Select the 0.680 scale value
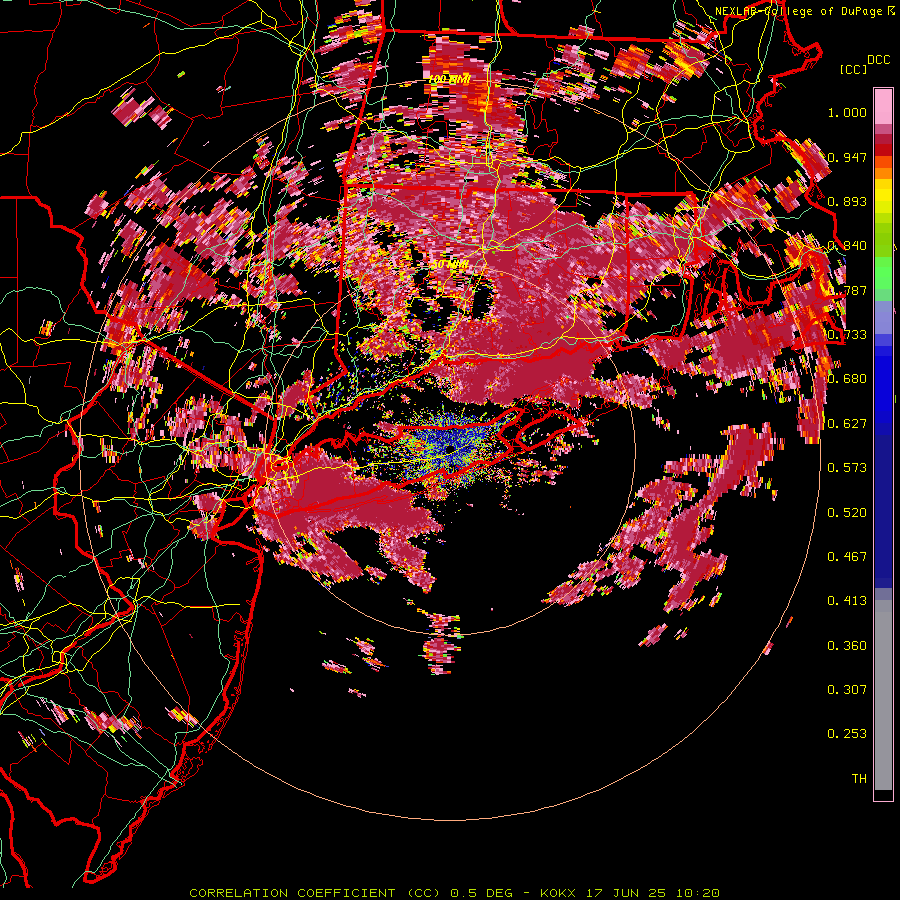This screenshot has width=900, height=900. [847, 379]
